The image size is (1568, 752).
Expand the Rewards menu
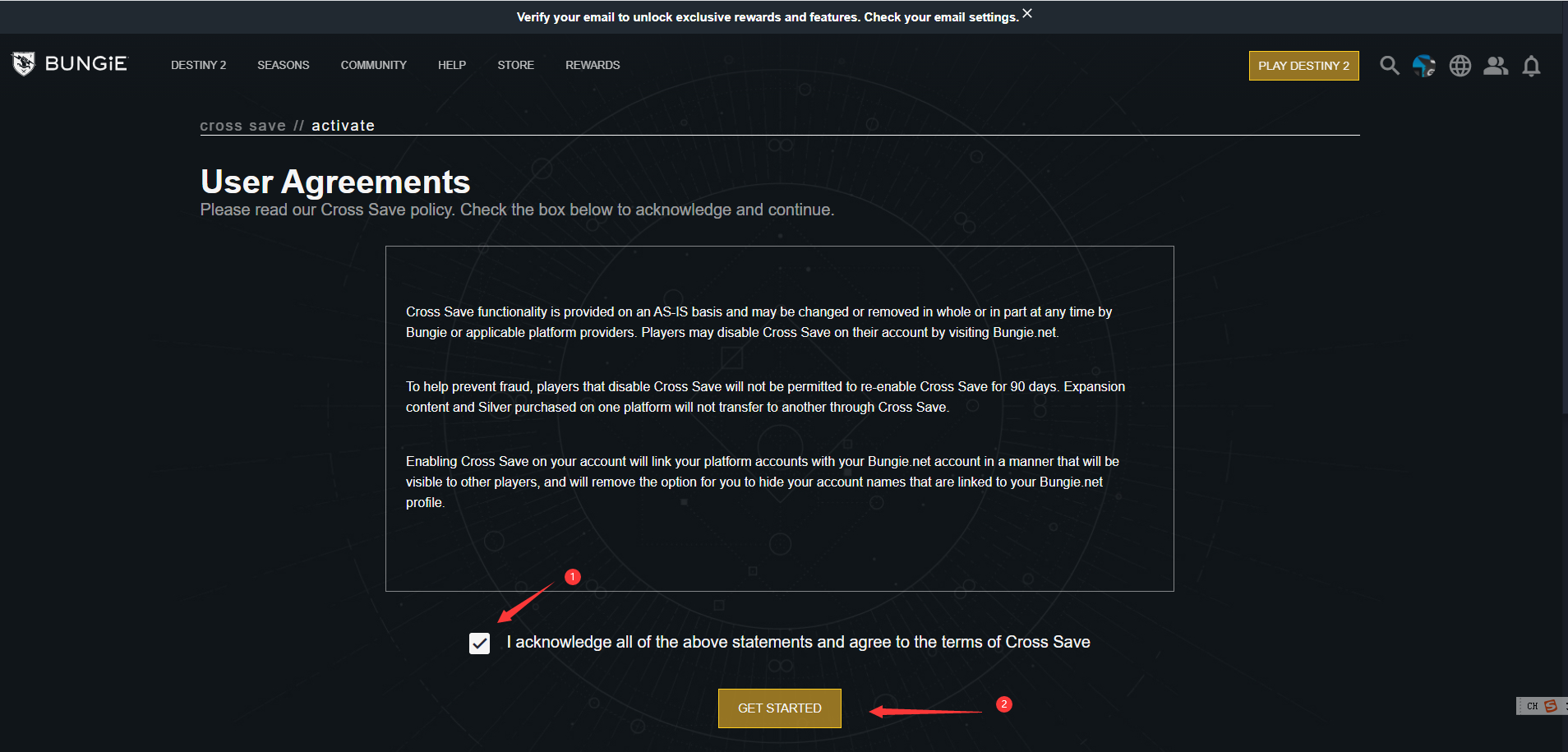tap(593, 65)
